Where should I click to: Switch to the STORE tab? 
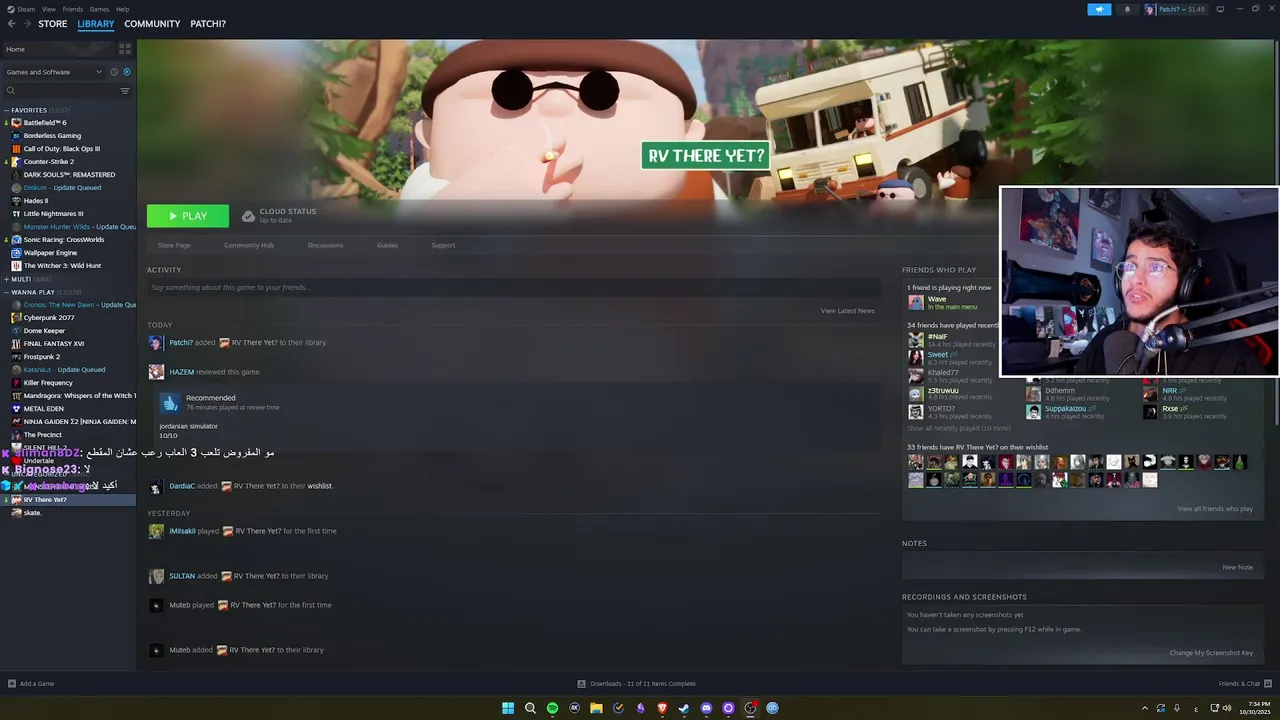[x=53, y=24]
